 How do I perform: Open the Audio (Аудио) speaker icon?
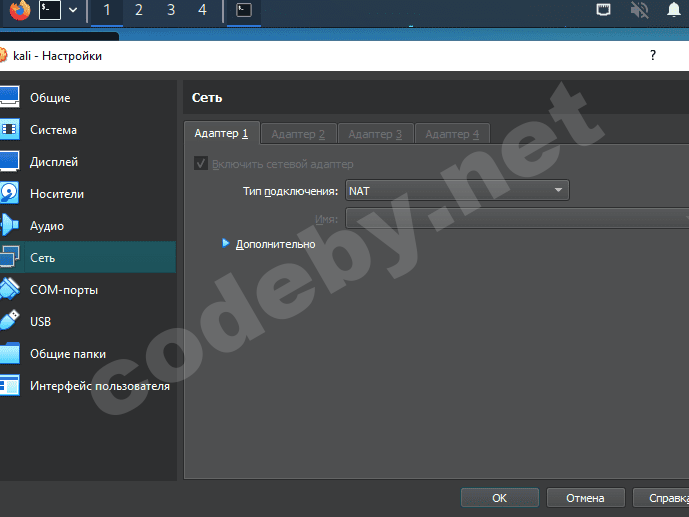[9, 225]
